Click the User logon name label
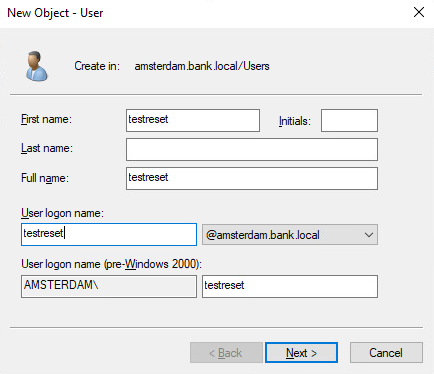This screenshot has width=434, height=374. click(62, 213)
